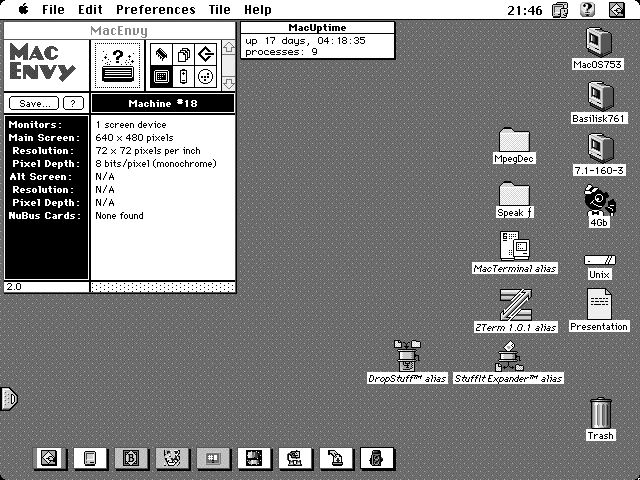Select the MpegDec folder

[x=514, y=140]
